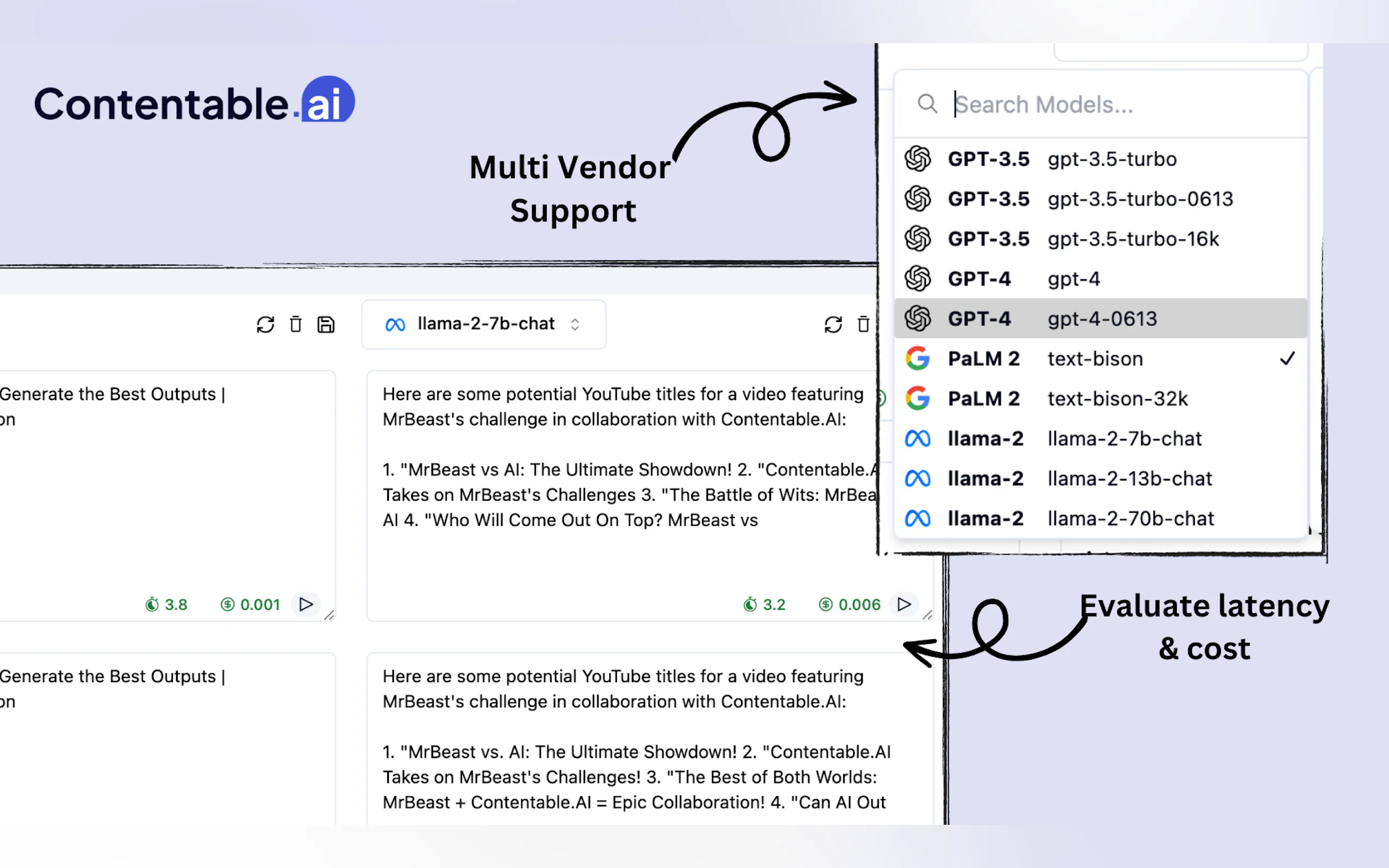Select the gpt-3.5-turbo model row
Screen dimensions: 1389x868
1100,159
